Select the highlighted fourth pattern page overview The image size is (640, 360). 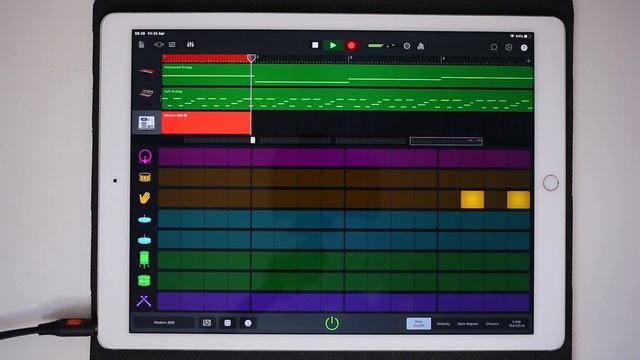tap(446, 141)
